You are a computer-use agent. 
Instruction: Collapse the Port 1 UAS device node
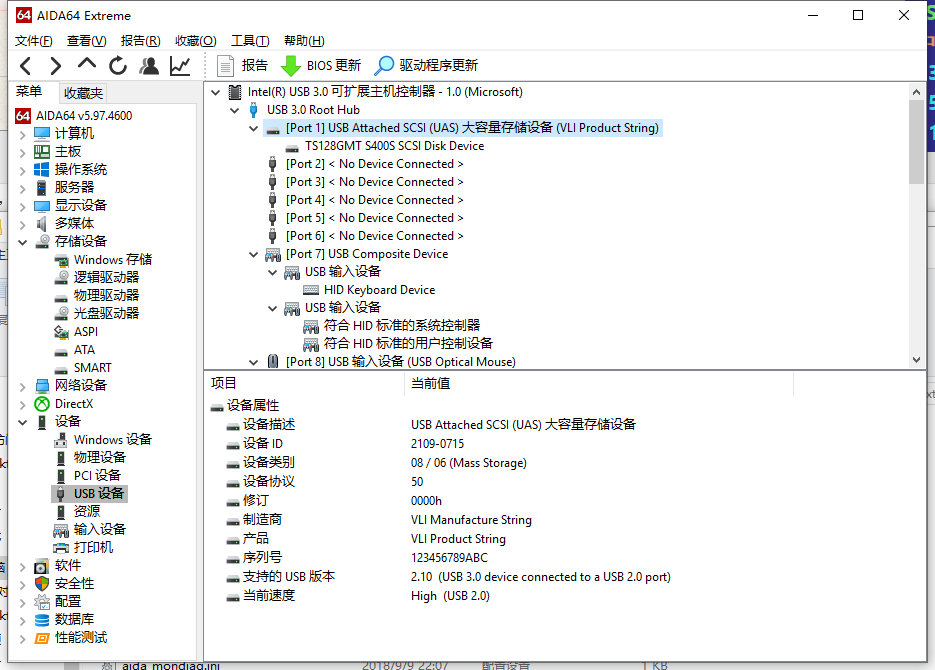tap(254, 128)
